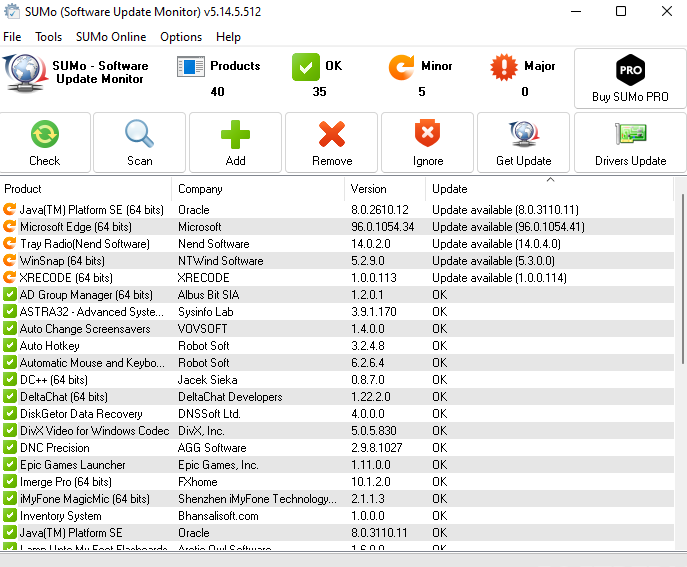The height and width of the screenshot is (567, 687).
Task: Click the update icon beside WinSnap (64 bits)
Action: coord(9,260)
